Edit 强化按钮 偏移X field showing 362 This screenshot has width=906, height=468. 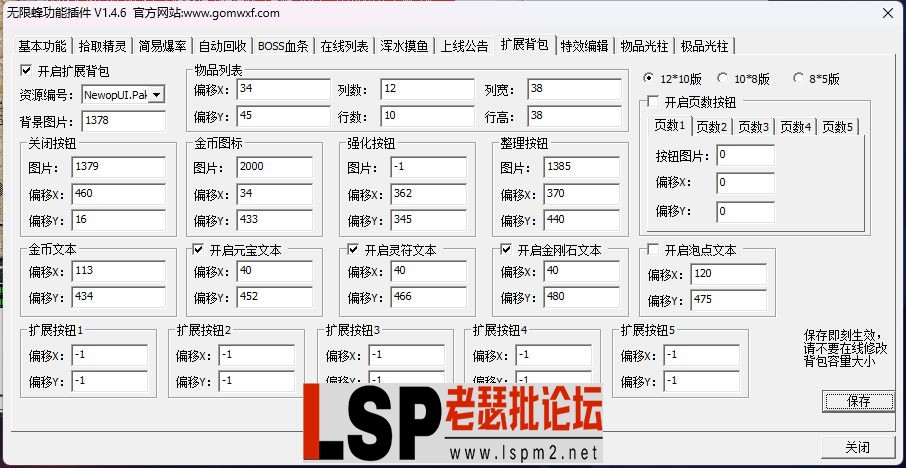(429, 194)
